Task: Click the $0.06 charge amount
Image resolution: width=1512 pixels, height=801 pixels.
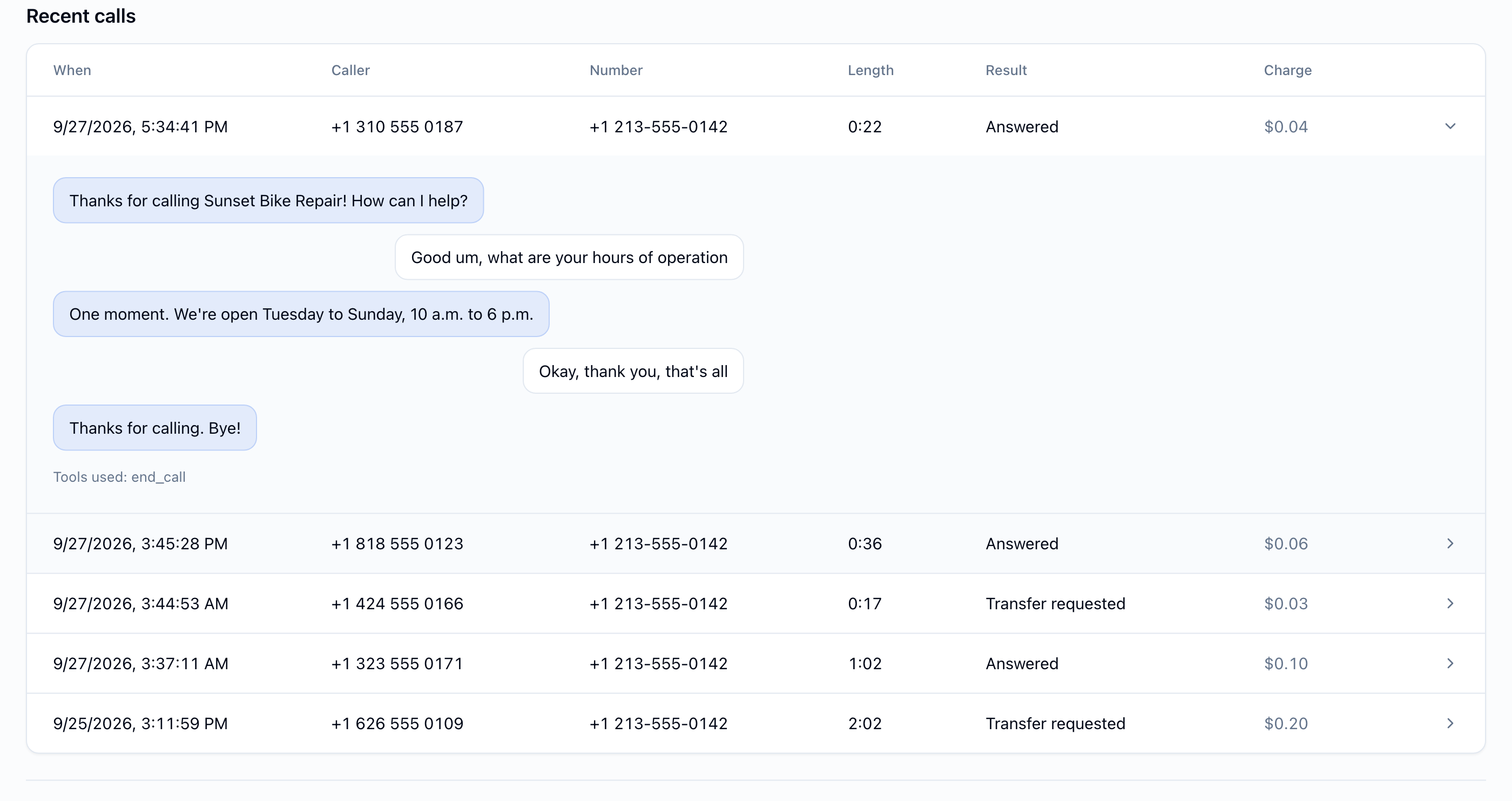Action: 1285,543
